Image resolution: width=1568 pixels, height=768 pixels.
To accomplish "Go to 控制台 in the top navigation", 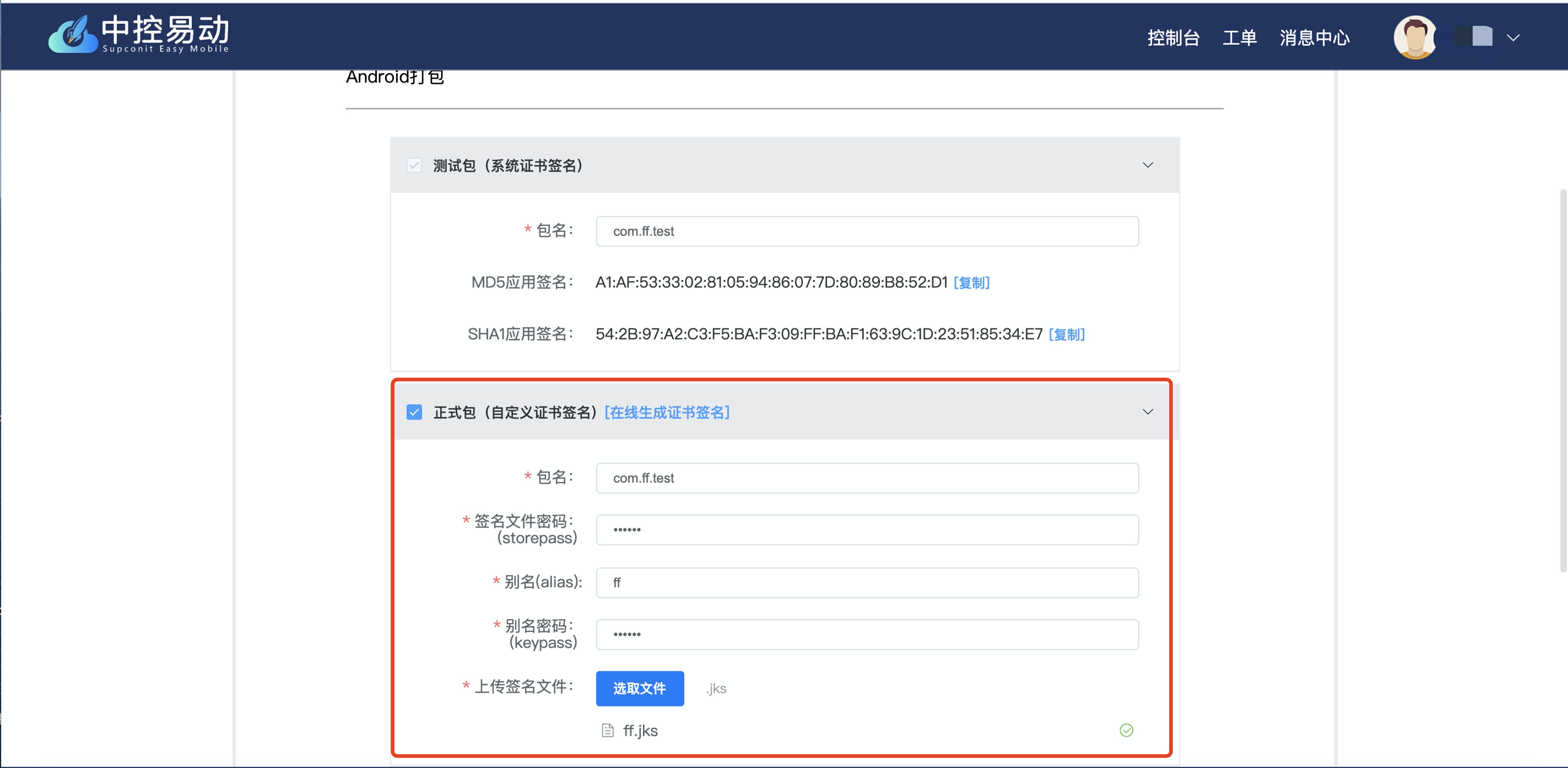I will tap(1173, 37).
